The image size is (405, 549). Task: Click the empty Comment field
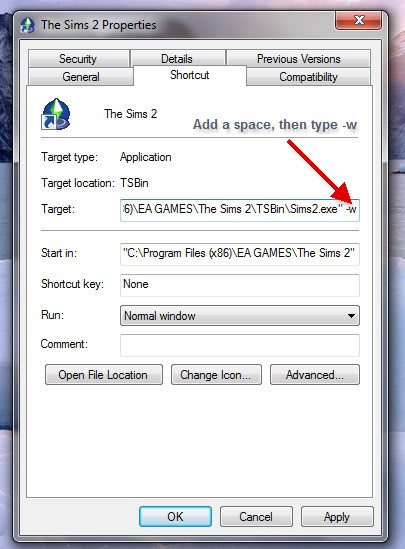[240, 345]
